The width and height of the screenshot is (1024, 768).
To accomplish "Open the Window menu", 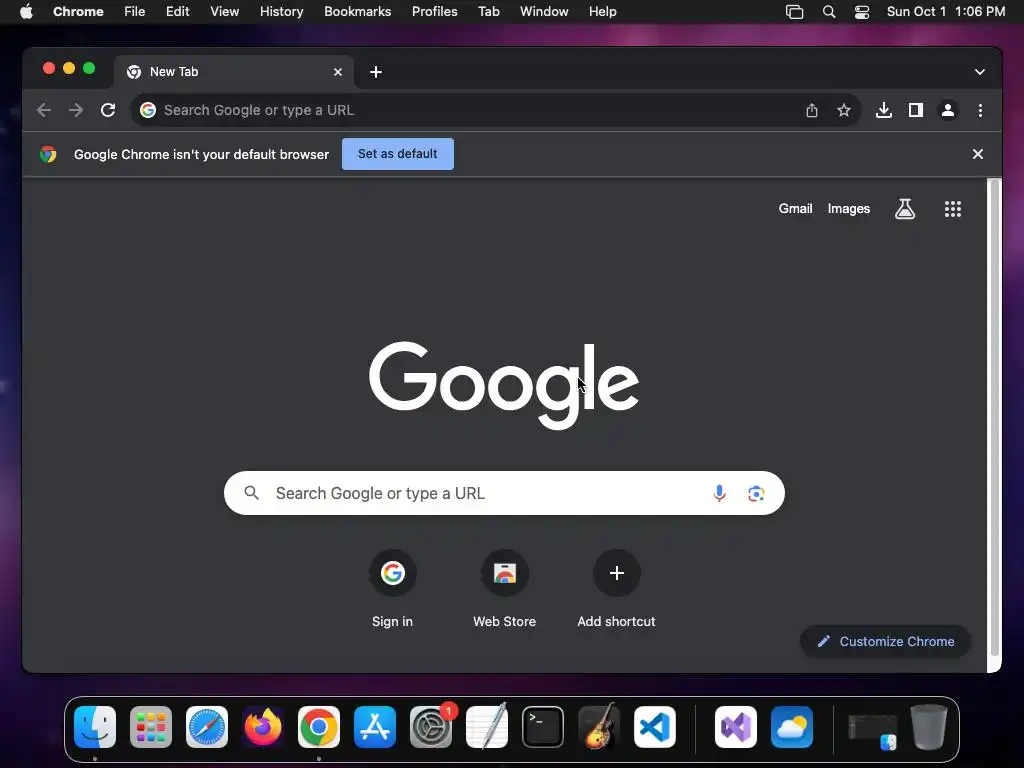I will tap(544, 12).
